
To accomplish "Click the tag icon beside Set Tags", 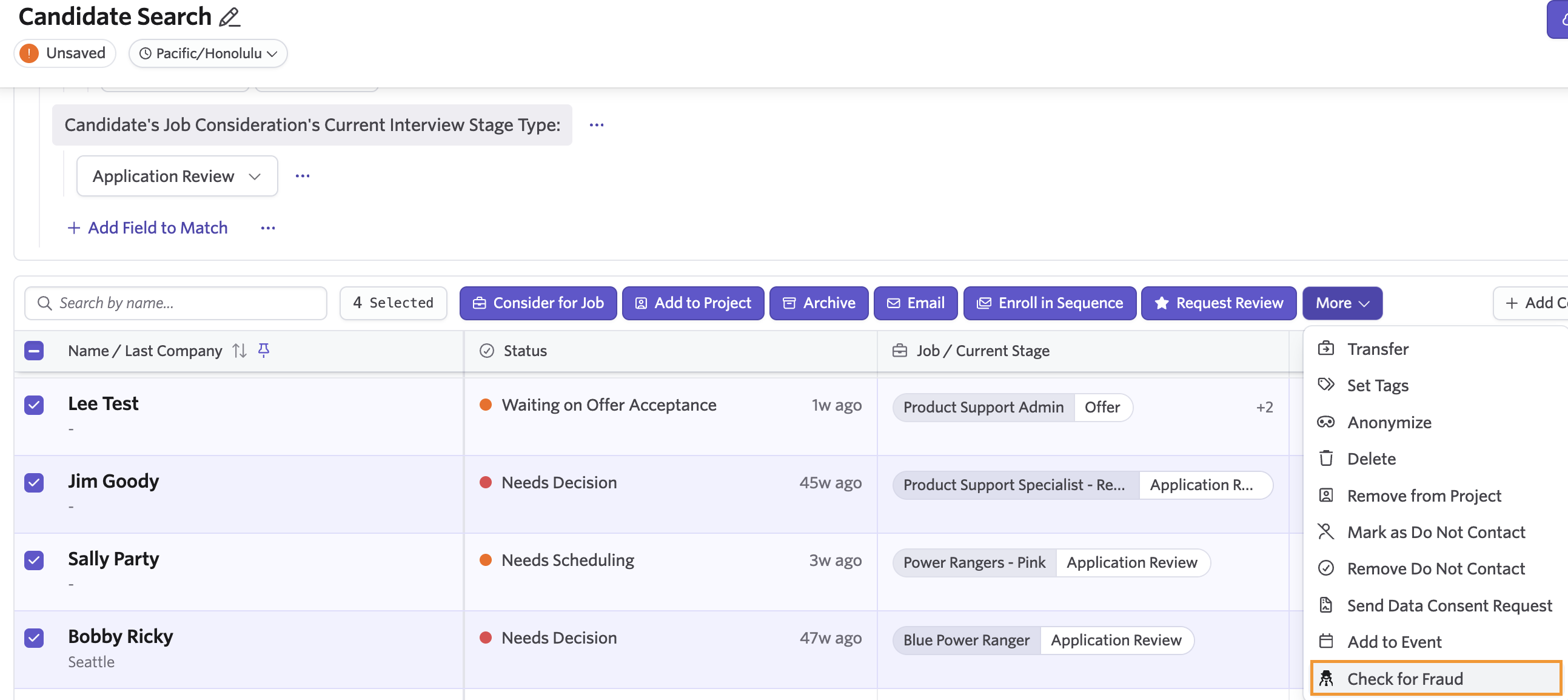I will click(x=1325, y=385).
